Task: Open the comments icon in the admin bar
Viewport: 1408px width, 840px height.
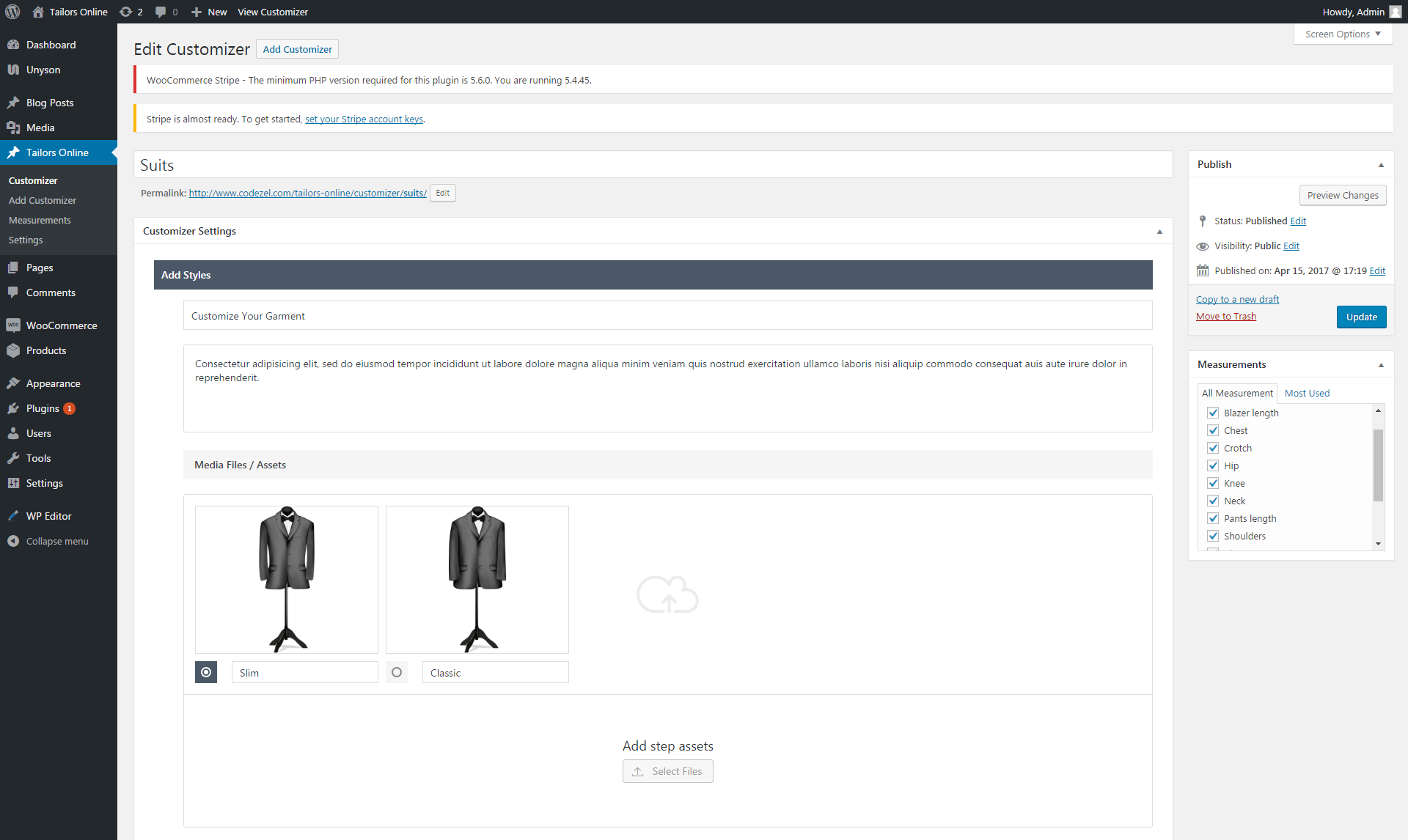Action: click(161, 12)
